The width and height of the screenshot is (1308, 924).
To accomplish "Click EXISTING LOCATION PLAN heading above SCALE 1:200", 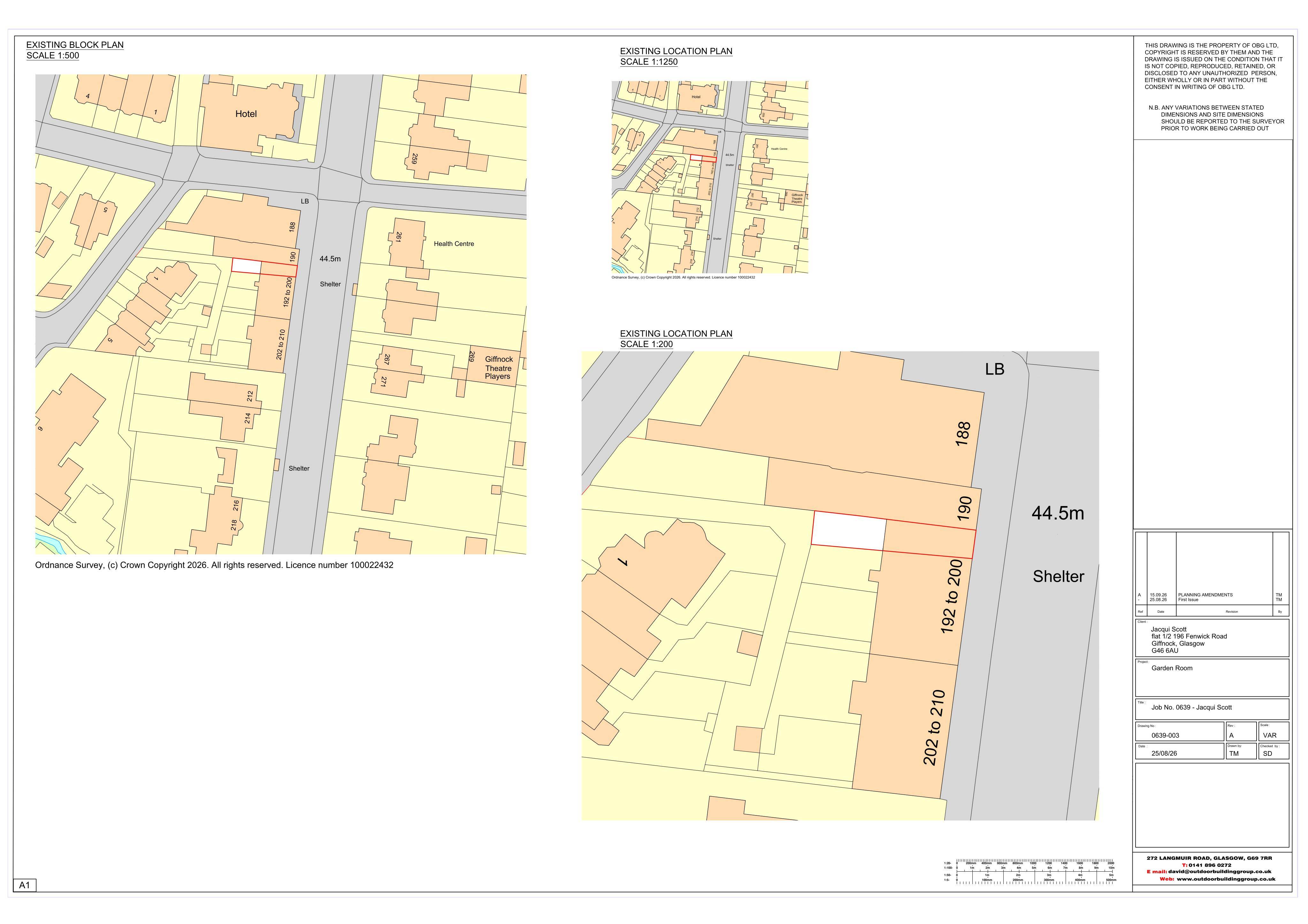I will click(676, 334).
